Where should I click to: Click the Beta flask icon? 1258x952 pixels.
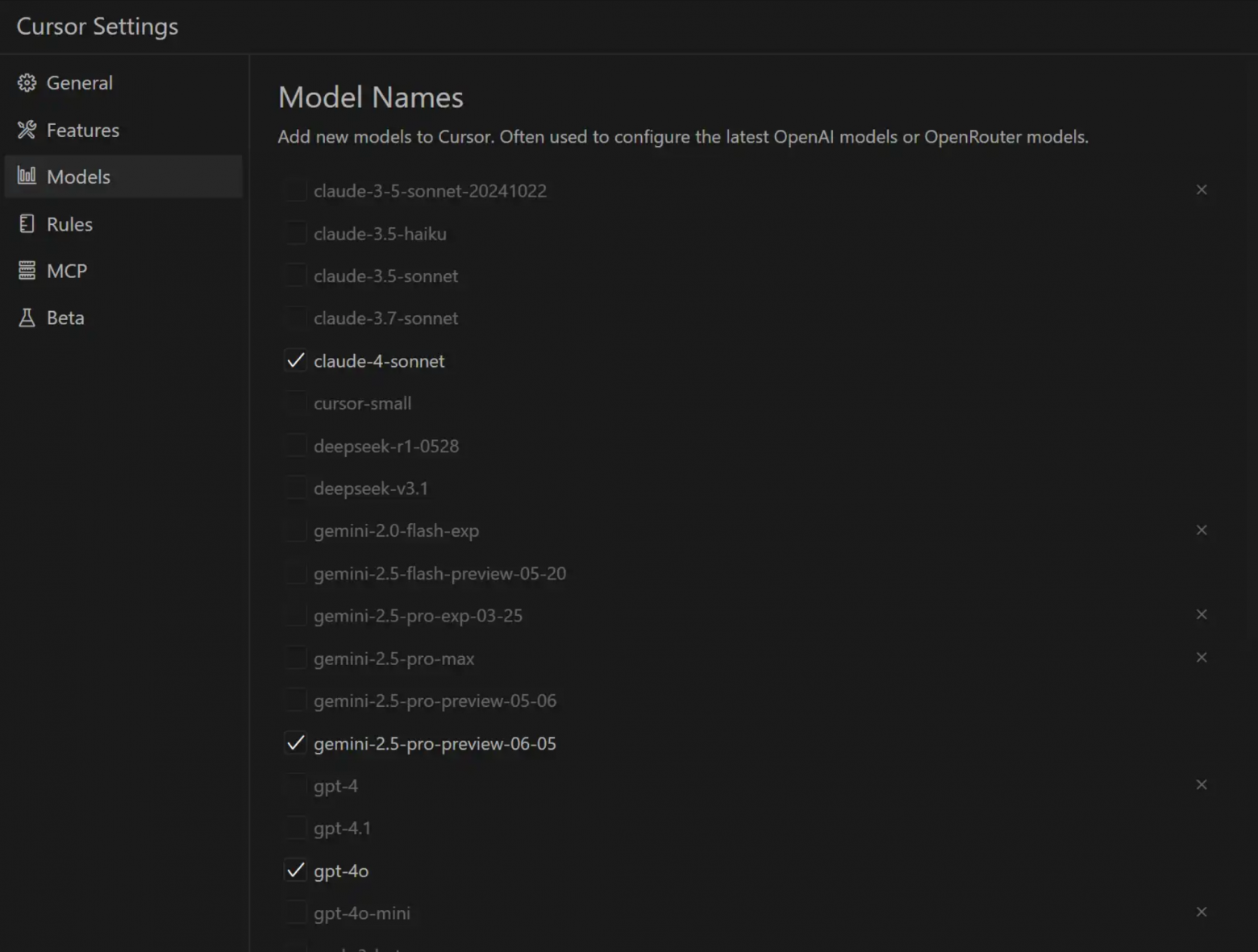(27, 318)
